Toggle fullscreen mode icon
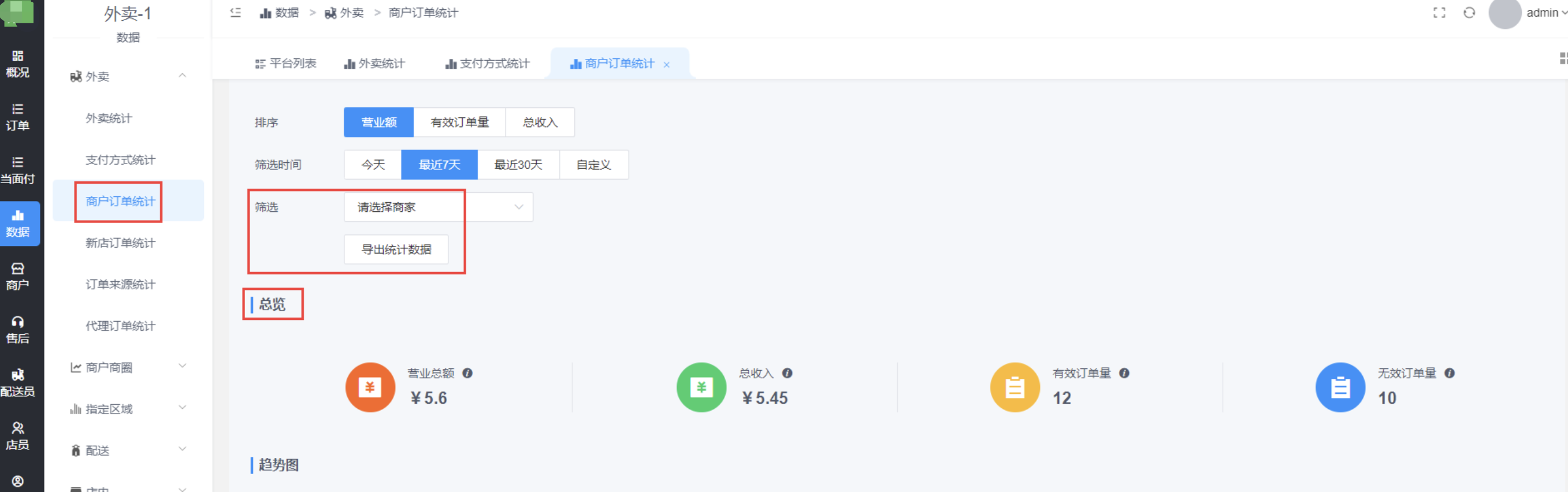Screen dimensions: 1568x492 pyautogui.click(x=1439, y=13)
